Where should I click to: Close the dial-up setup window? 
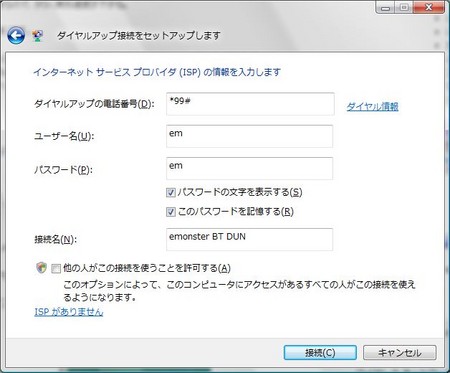(429, 7)
